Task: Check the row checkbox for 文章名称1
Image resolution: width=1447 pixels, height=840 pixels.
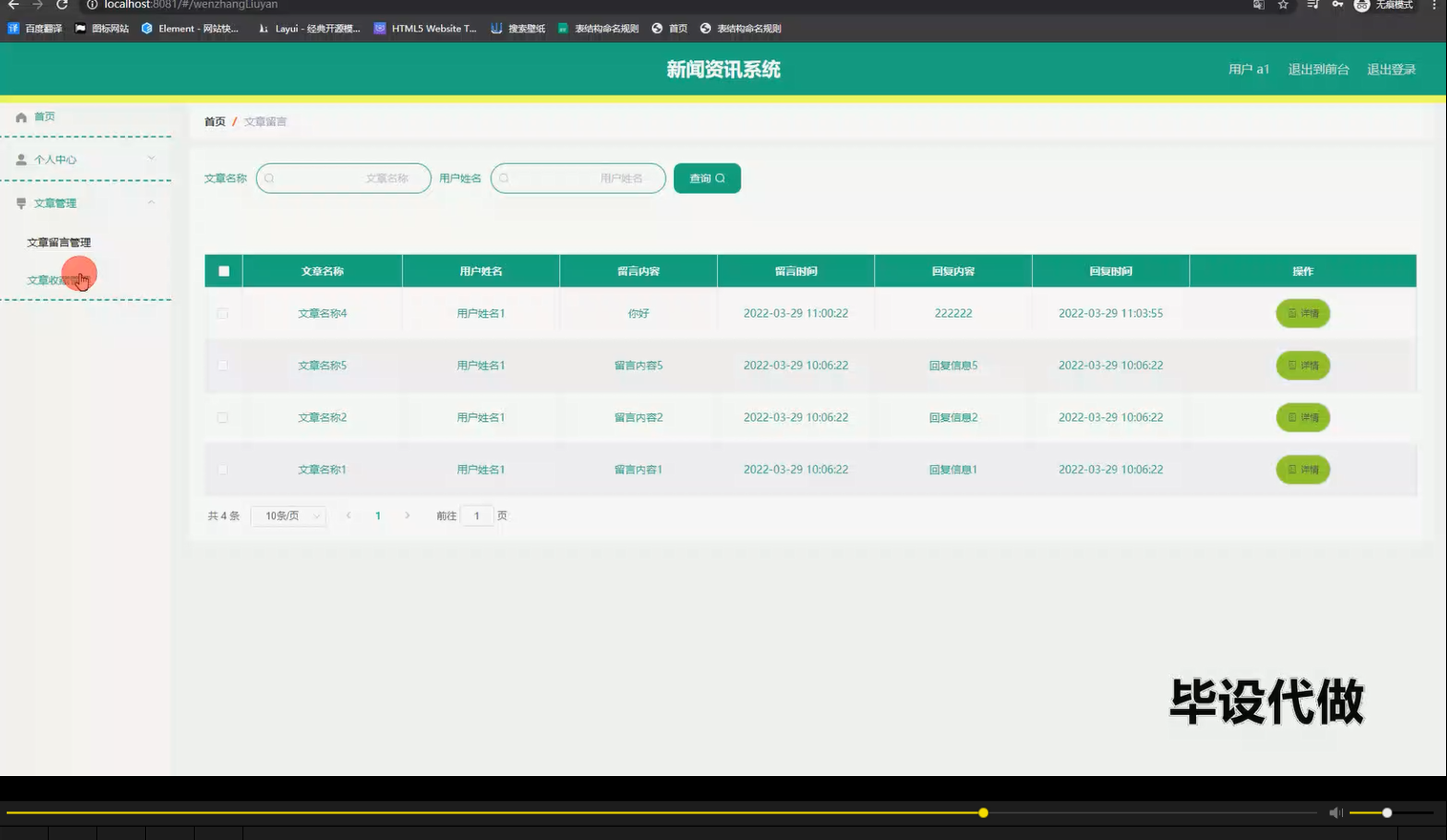Action: pyautogui.click(x=222, y=470)
